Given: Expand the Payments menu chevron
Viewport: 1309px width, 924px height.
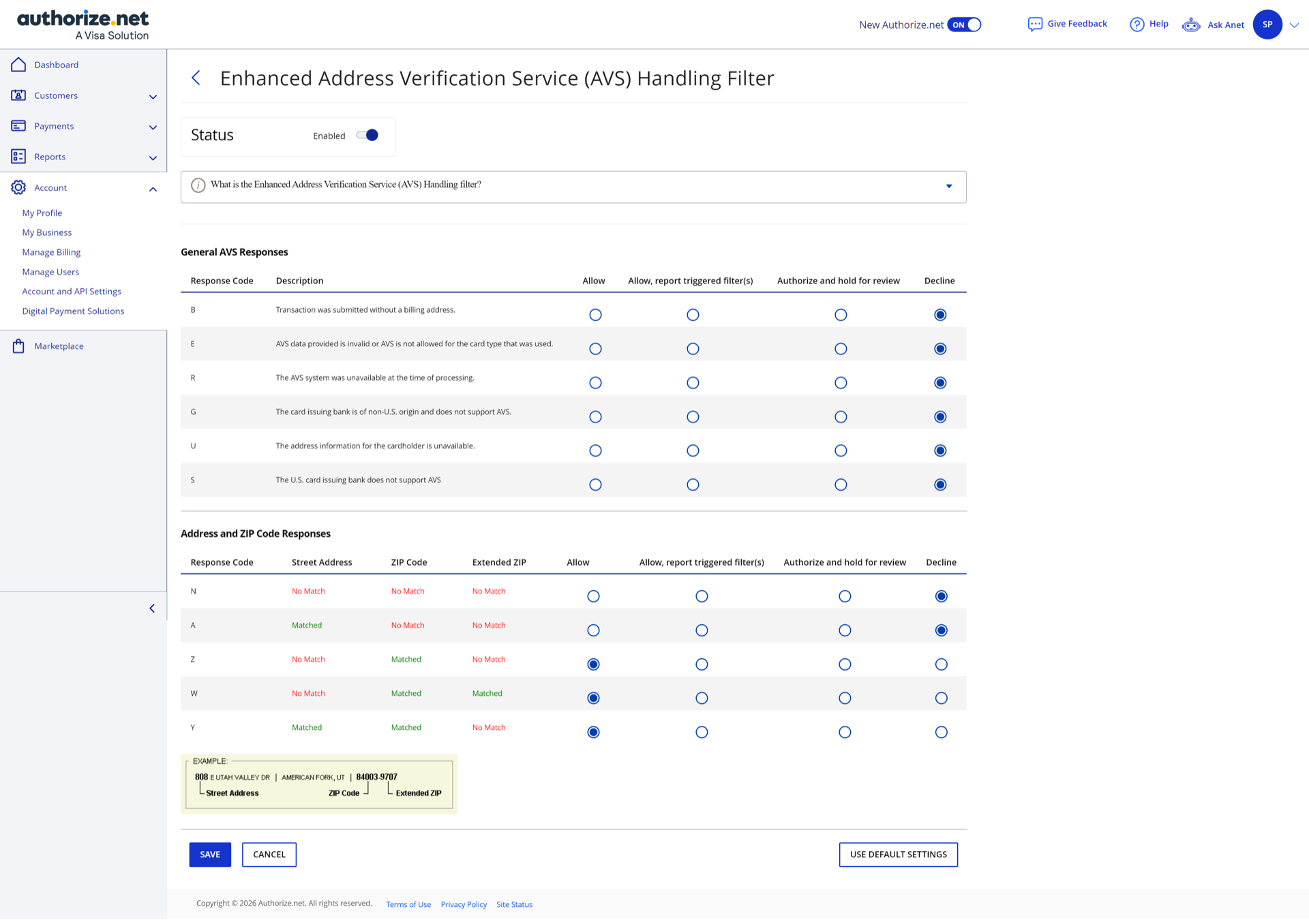Looking at the screenshot, I should [153, 127].
